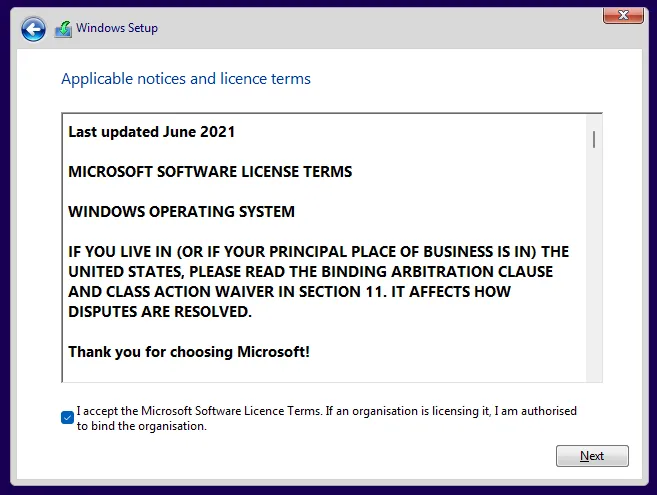Click the "WINDOWS OPERATING SYSTEM" line
This screenshot has height=495, width=657.
click(x=181, y=212)
